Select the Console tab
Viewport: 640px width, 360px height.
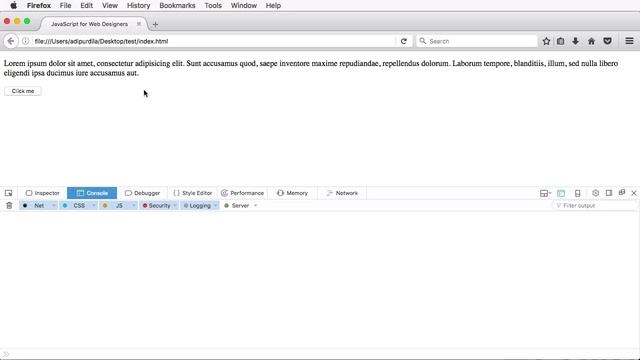[92, 193]
